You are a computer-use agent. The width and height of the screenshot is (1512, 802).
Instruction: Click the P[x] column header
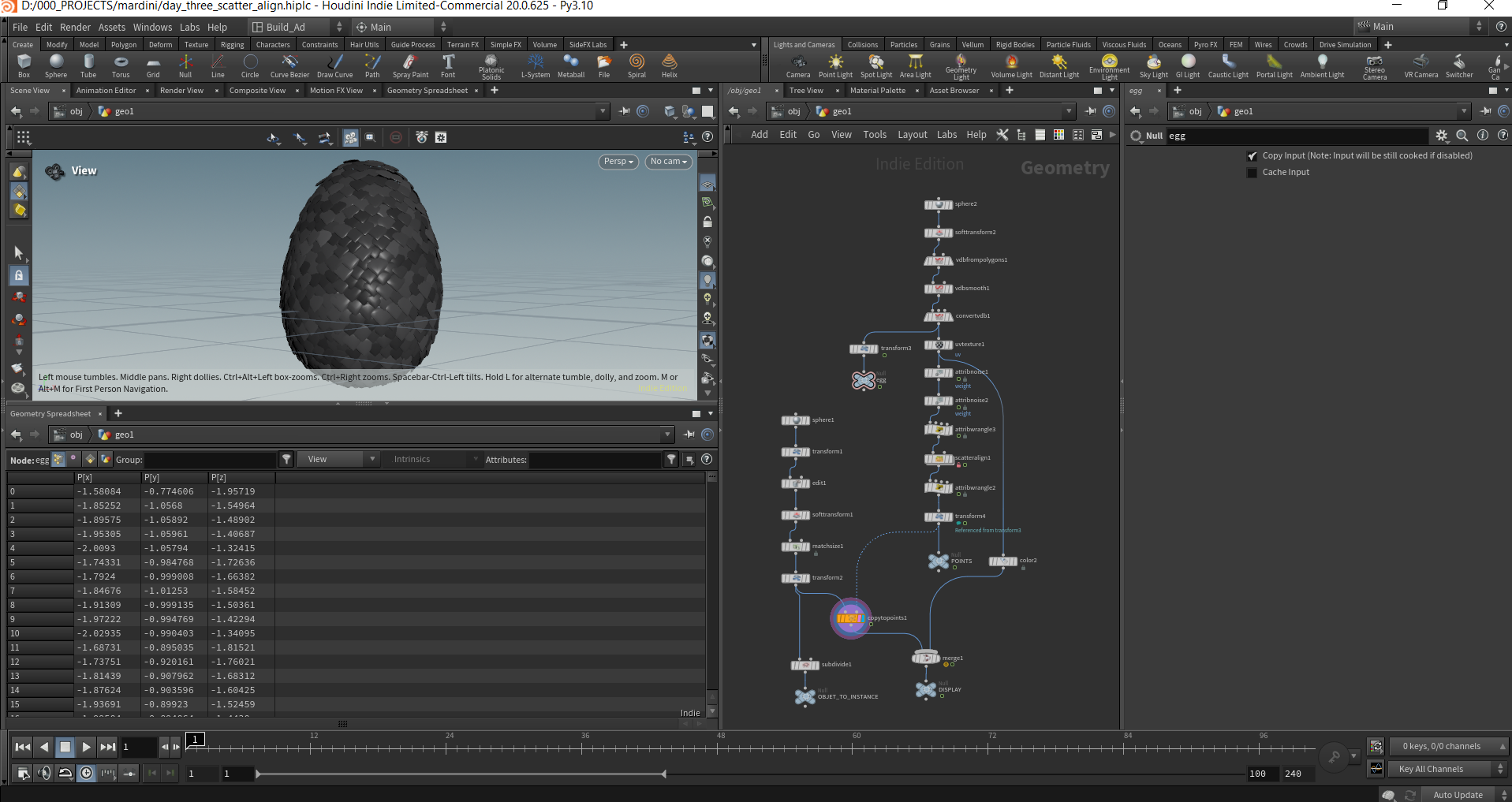pyautogui.click(x=108, y=478)
